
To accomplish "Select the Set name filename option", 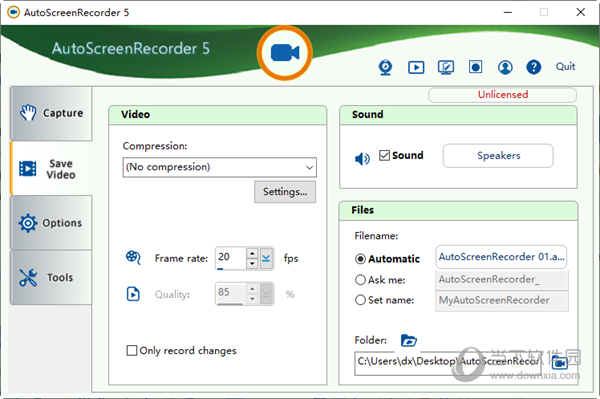I will pyautogui.click(x=360, y=300).
